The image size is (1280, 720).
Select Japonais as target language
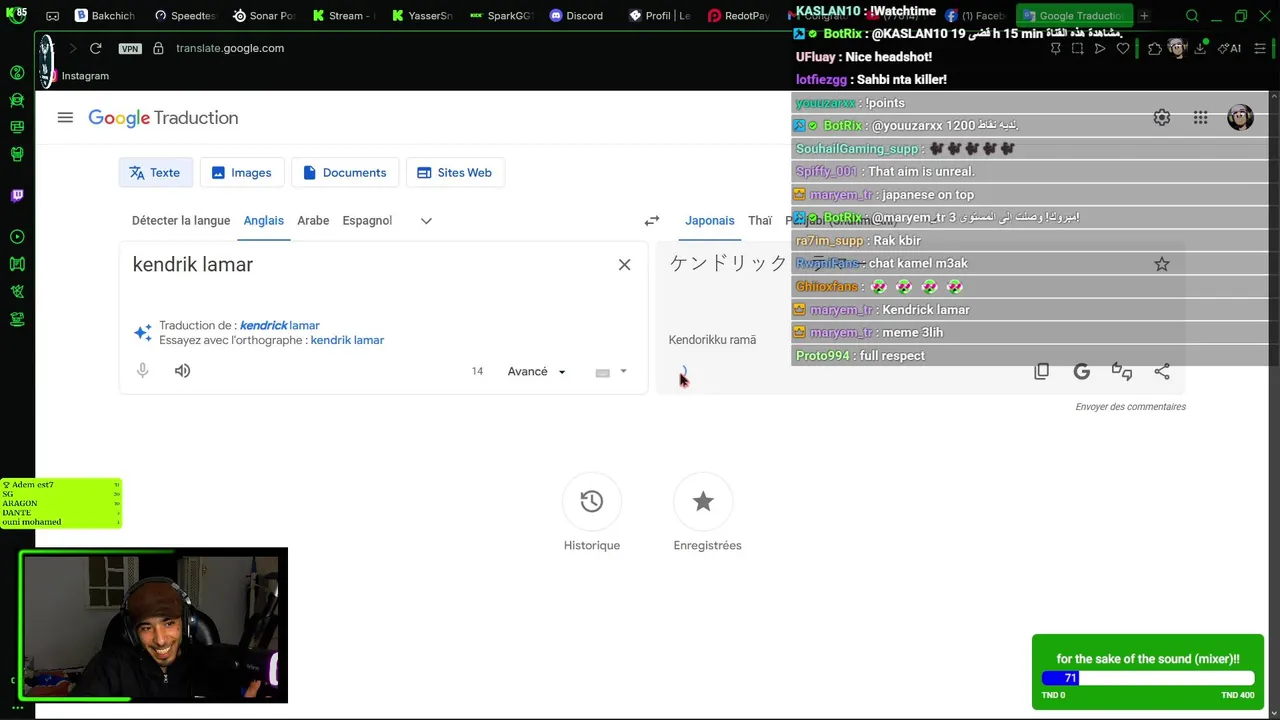point(710,221)
